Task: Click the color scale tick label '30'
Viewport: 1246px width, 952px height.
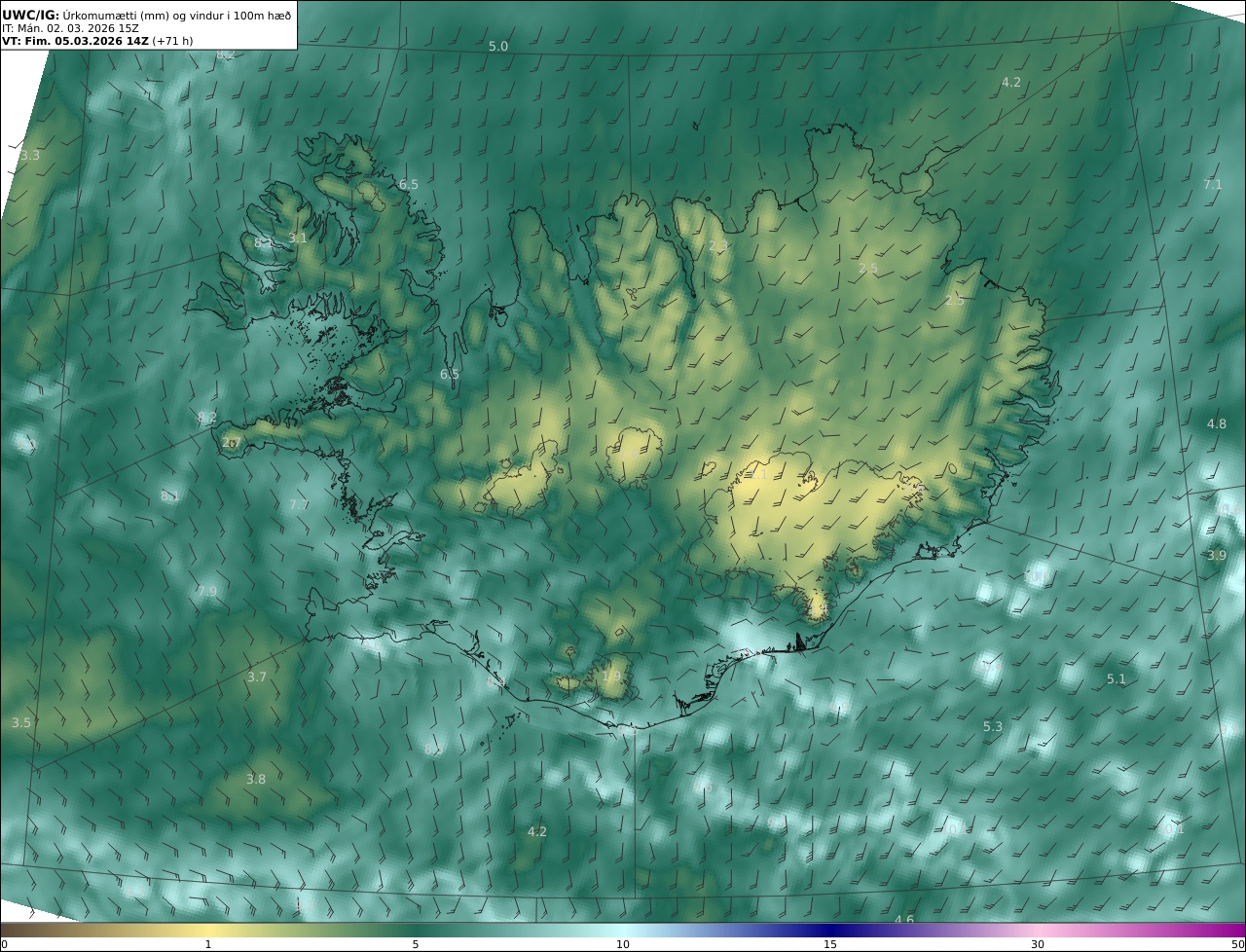Action: (1038, 944)
